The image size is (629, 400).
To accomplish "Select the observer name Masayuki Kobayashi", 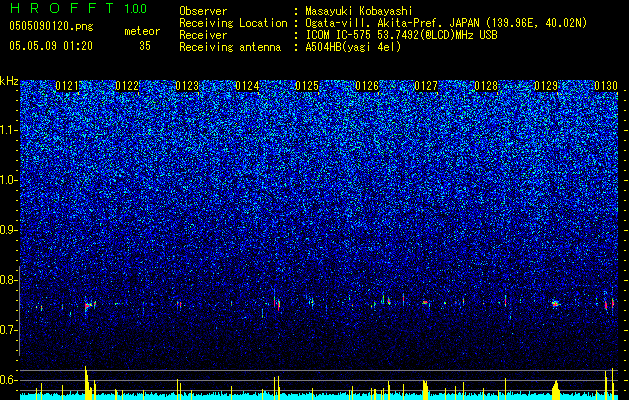I will click(x=359, y=11).
